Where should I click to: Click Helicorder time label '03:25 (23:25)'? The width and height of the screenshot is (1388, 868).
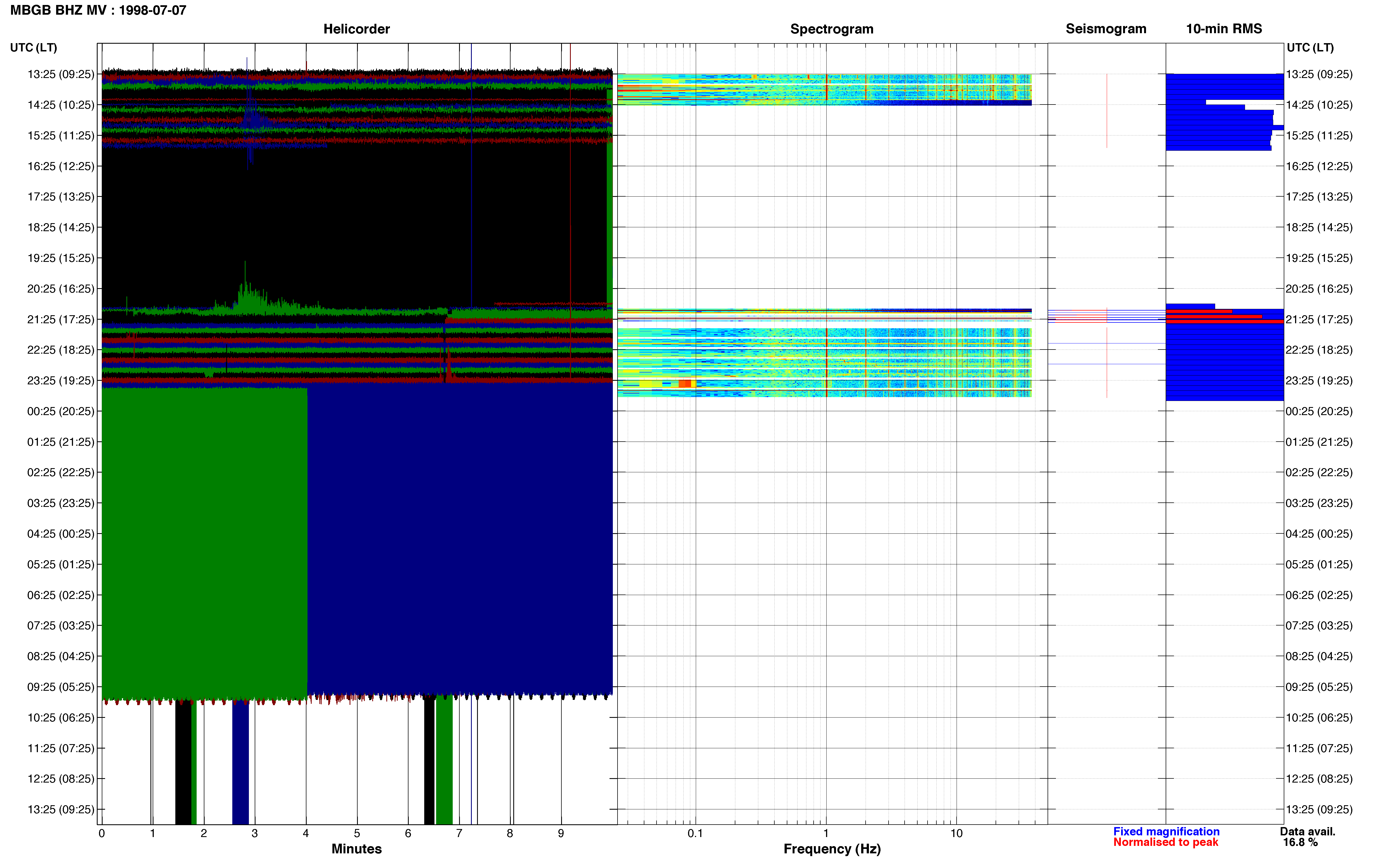point(61,503)
